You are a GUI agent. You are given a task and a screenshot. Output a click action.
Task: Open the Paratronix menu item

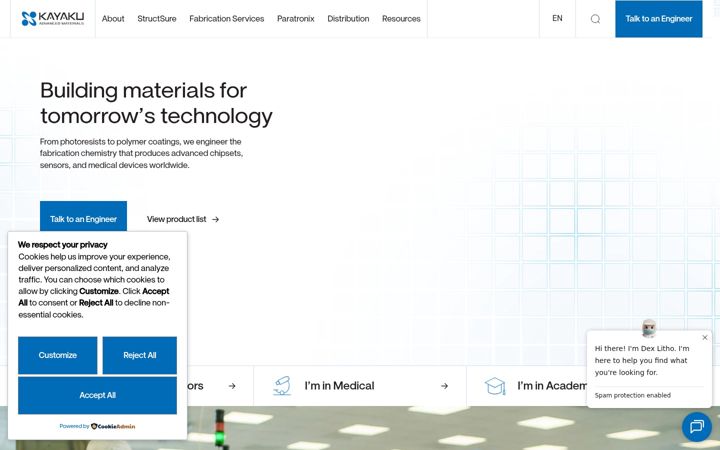pos(296,19)
